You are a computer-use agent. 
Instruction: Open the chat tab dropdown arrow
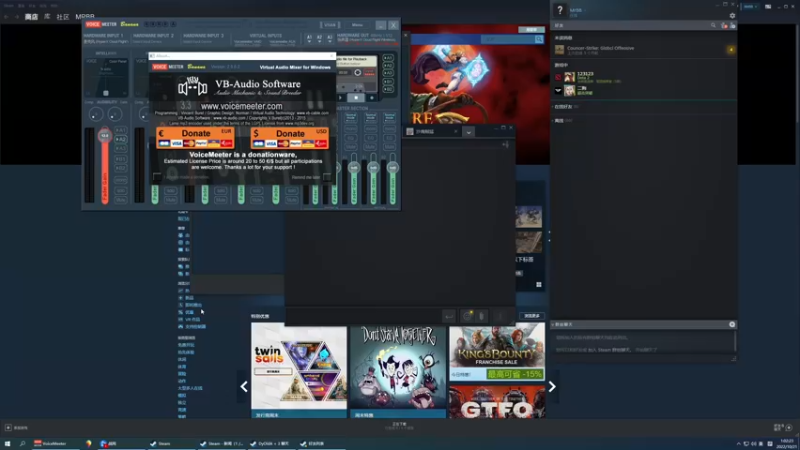pyautogui.click(x=468, y=132)
